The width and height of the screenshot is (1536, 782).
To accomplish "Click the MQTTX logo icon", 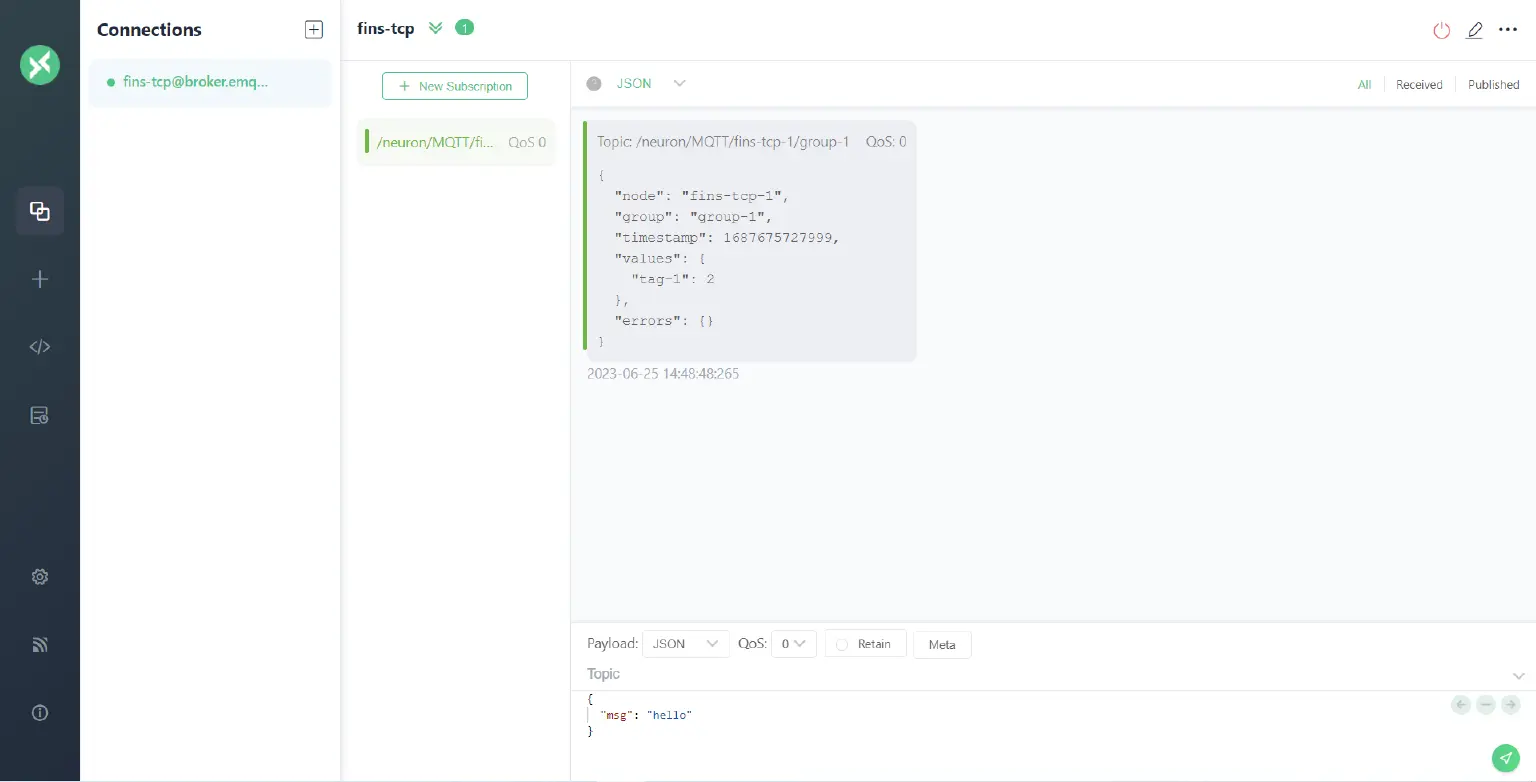I will 40,65.
